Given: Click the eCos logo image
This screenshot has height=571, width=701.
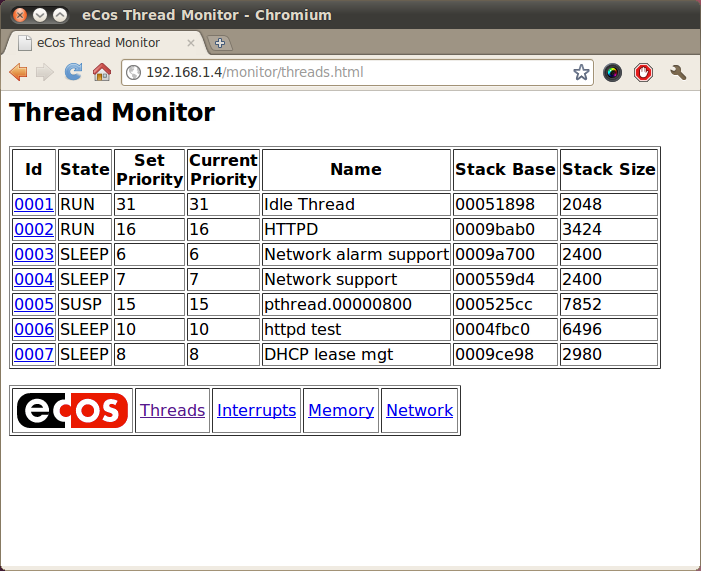Looking at the screenshot, I should (72, 410).
